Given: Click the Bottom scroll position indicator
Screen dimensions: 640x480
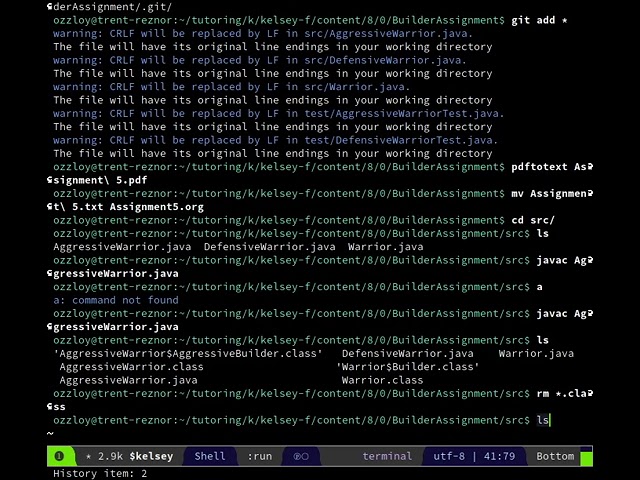Looking at the screenshot, I should click(x=555, y=456).
